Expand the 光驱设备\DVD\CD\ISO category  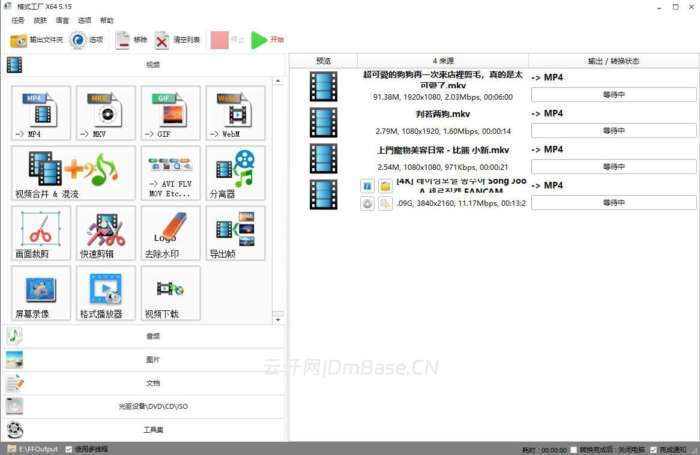click(145, 406)
